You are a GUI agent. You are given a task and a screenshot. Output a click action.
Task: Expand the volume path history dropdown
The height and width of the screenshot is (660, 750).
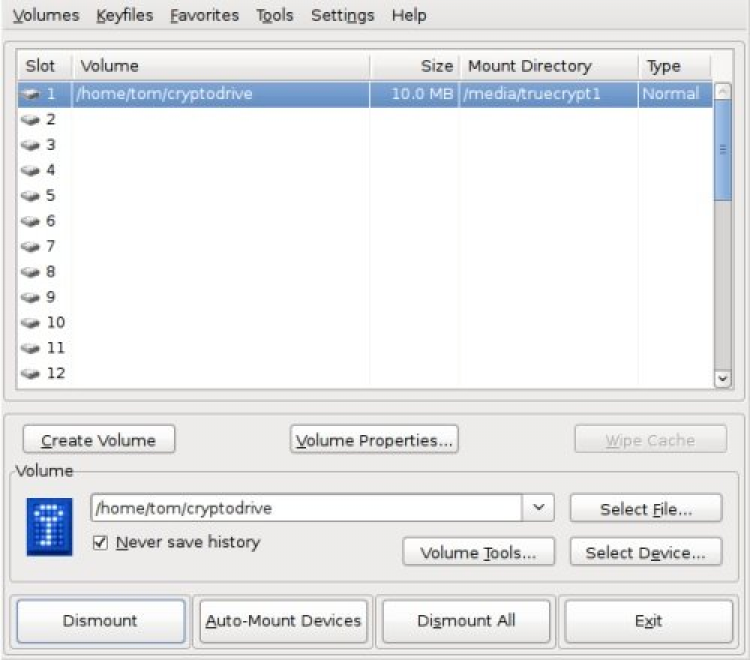[538, 507]
